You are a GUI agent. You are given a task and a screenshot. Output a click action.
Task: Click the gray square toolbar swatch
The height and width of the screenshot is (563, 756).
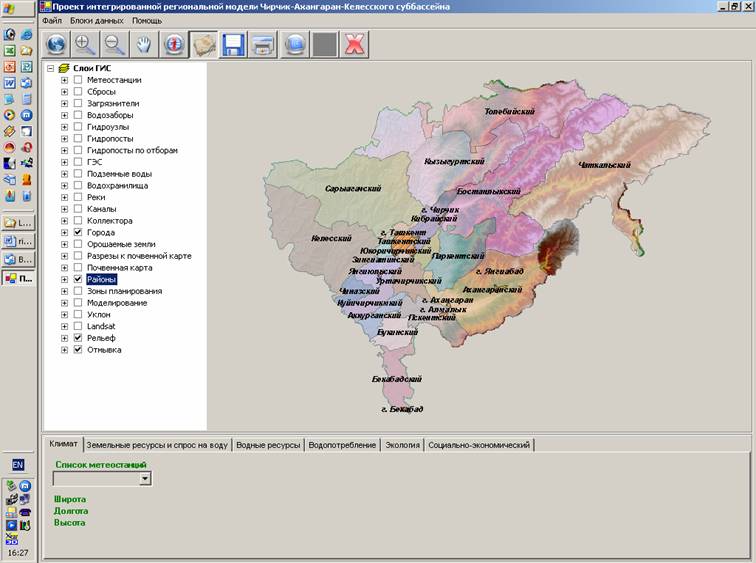(x=323, y=44)
